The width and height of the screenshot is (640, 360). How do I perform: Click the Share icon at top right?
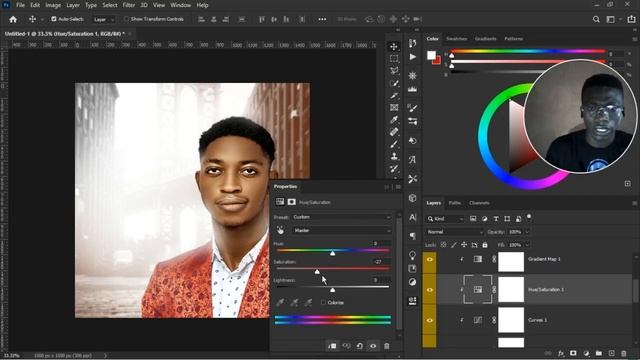coord(632,19)
